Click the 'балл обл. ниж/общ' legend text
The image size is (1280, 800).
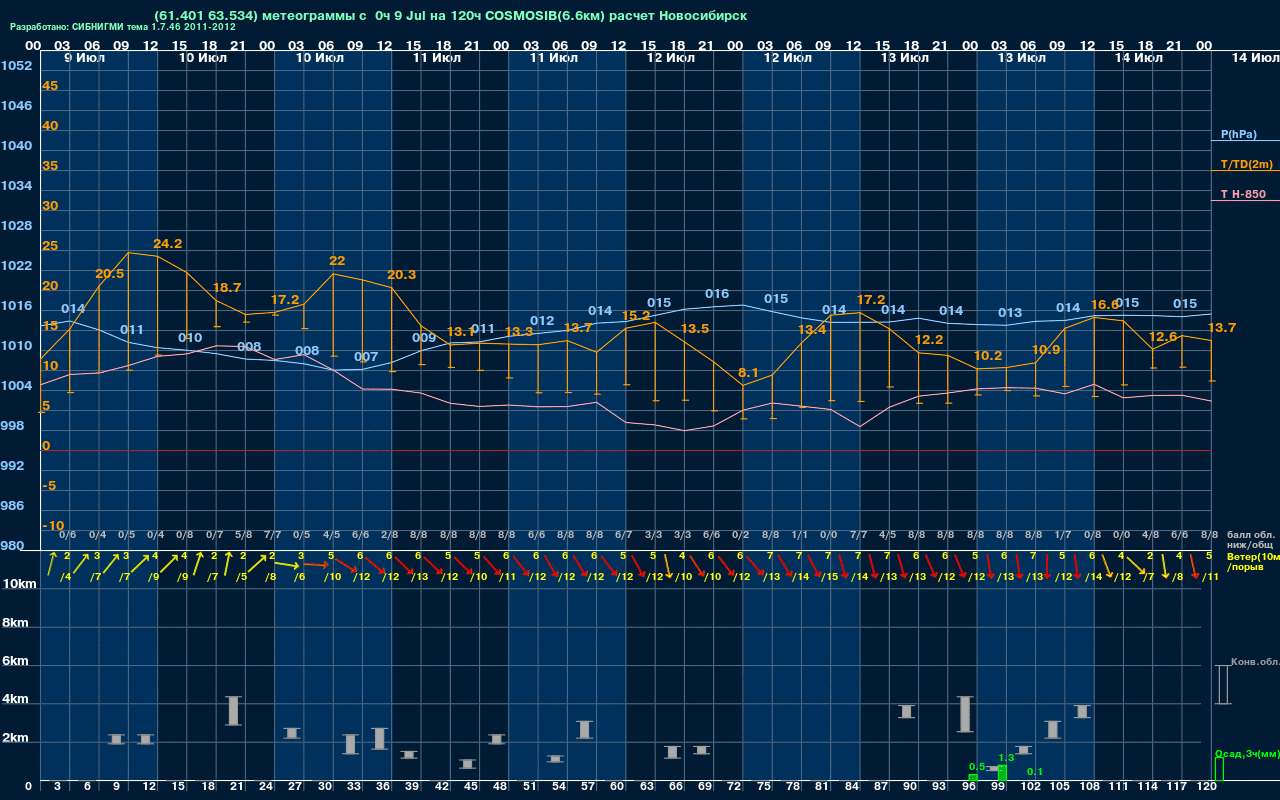coord(1250,540)
